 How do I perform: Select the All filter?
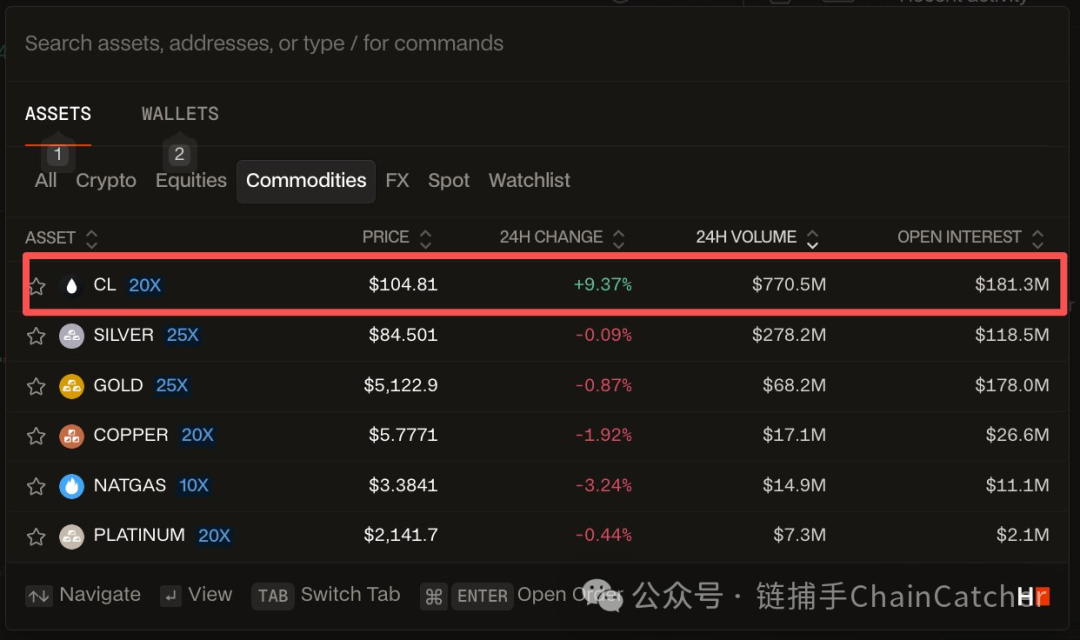45,180
